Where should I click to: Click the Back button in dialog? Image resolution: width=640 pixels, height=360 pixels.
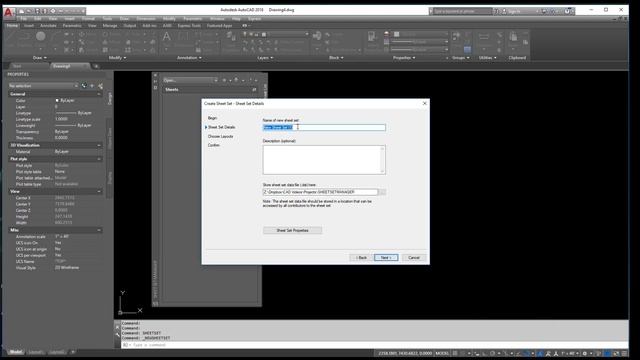pos(361,258)
